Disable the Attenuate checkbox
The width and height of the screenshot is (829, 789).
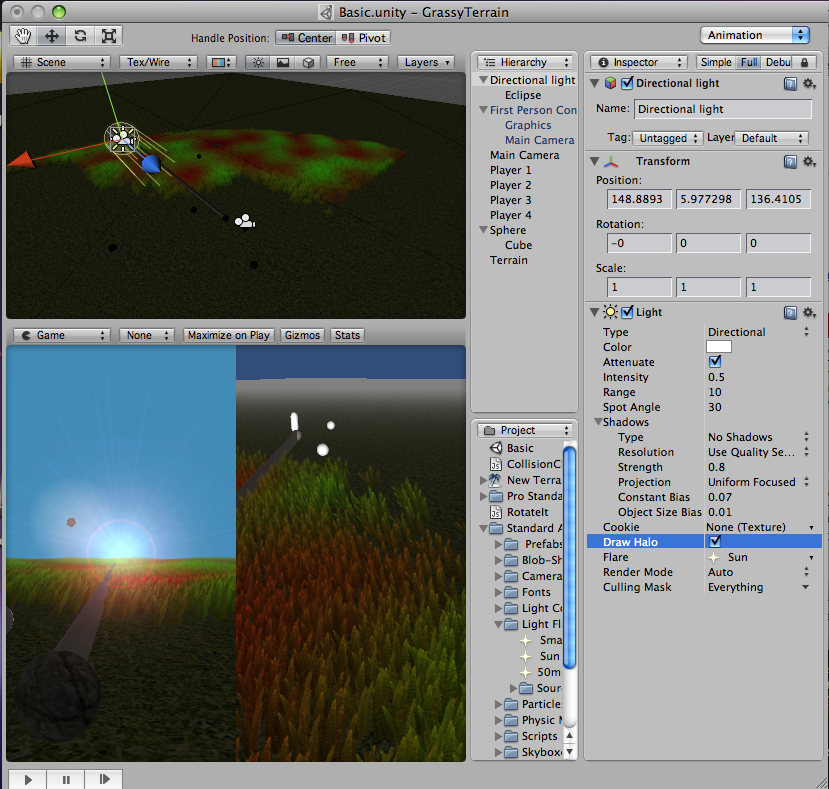pyautogui.click(x=714, y=362)
